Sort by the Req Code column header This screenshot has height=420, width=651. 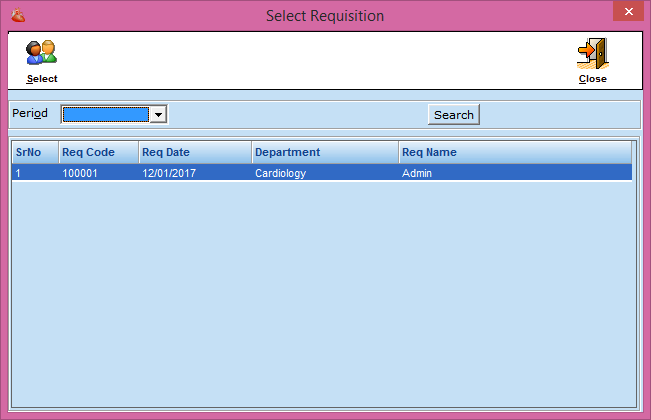tap(97, 152)
